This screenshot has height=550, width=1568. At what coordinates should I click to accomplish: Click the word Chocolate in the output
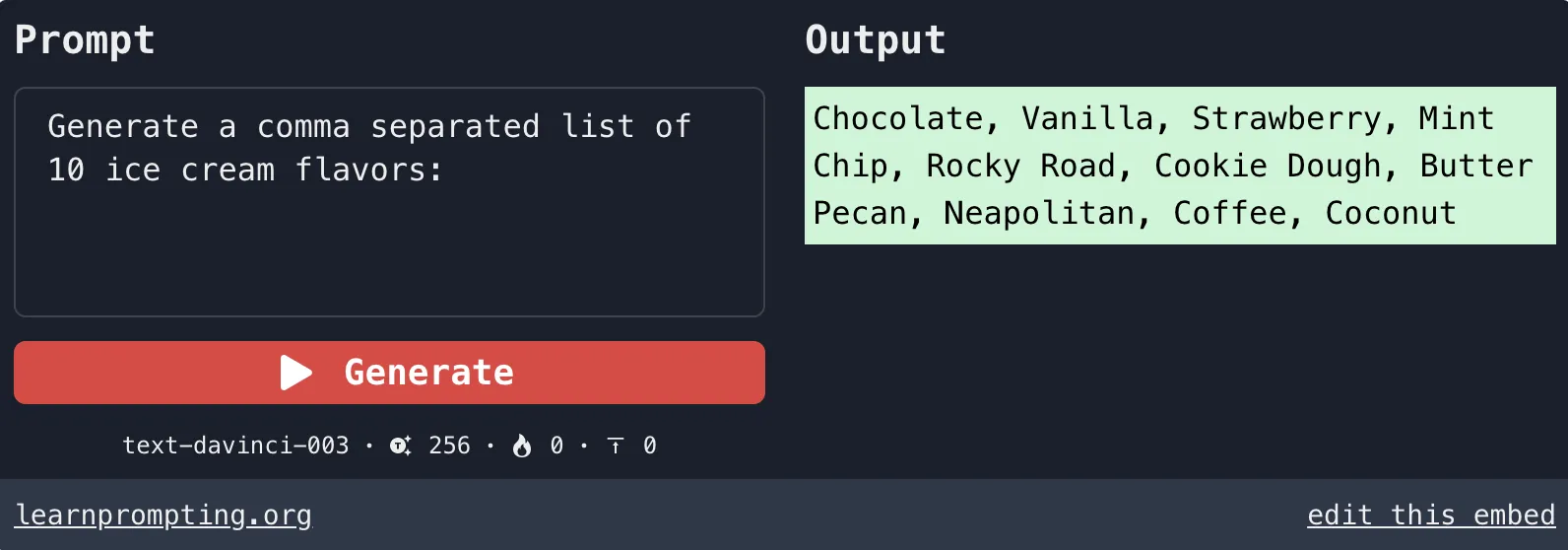[x=897, y=118]
